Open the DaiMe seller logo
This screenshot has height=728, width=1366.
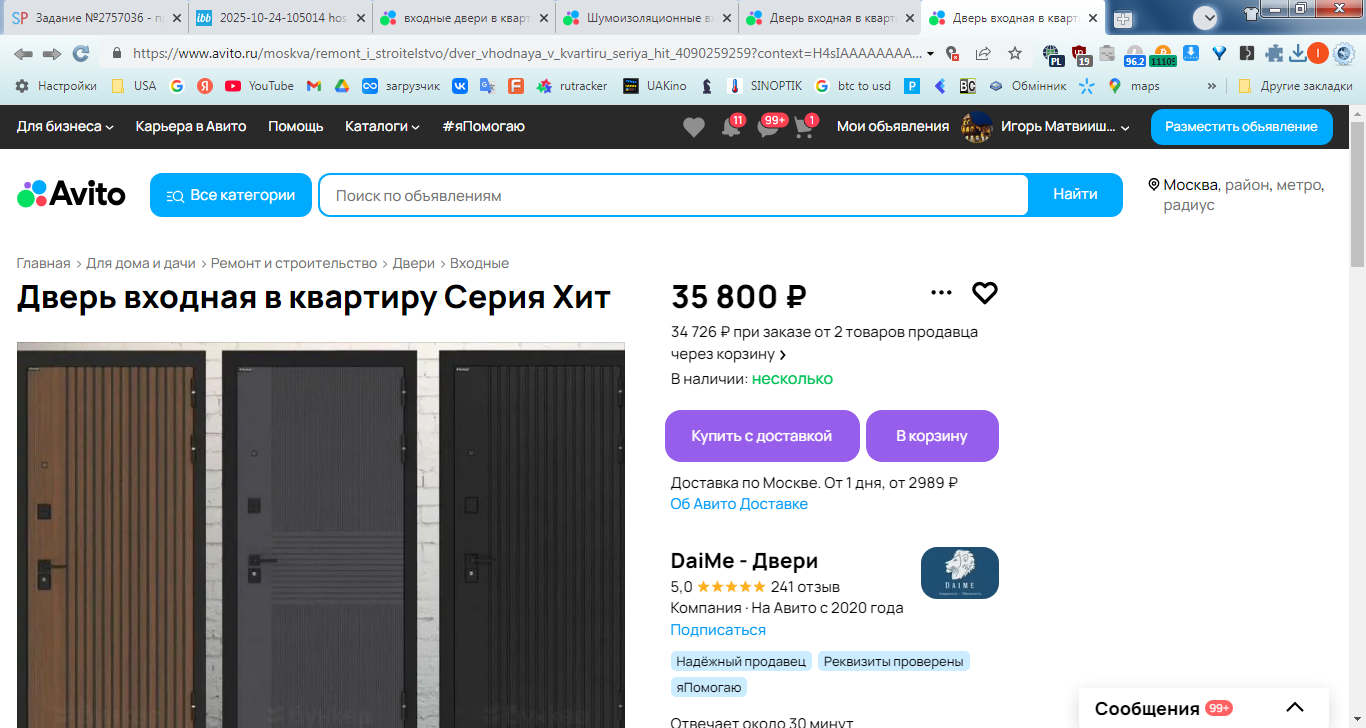point(960,573)
